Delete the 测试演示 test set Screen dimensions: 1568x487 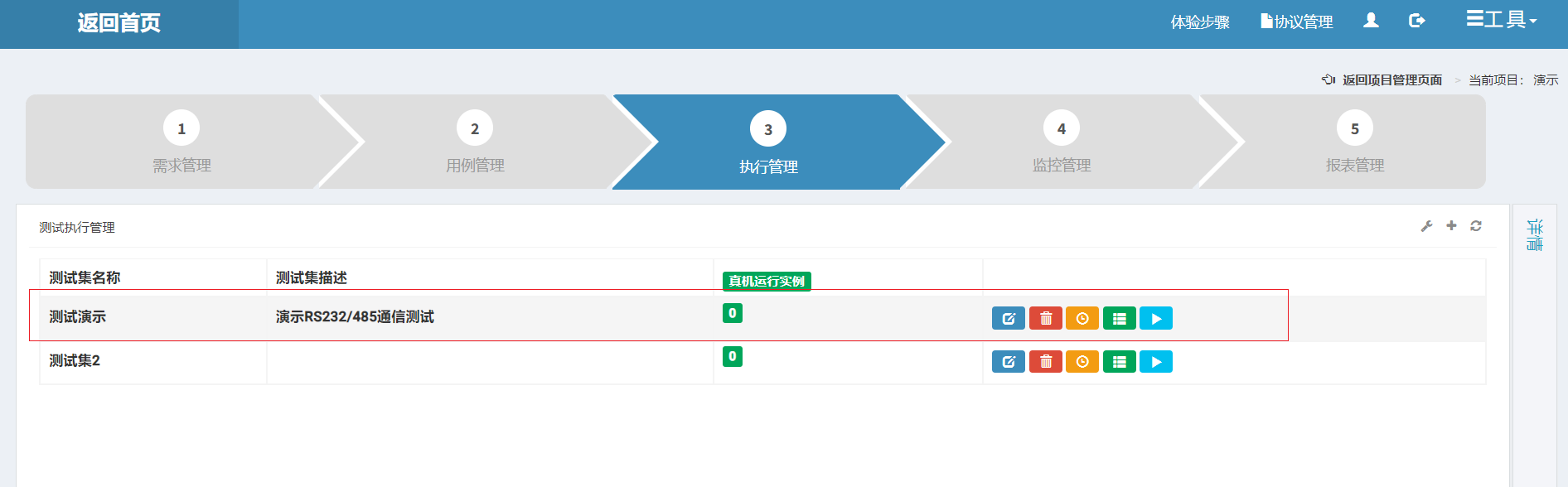(x=1046, y=318)
